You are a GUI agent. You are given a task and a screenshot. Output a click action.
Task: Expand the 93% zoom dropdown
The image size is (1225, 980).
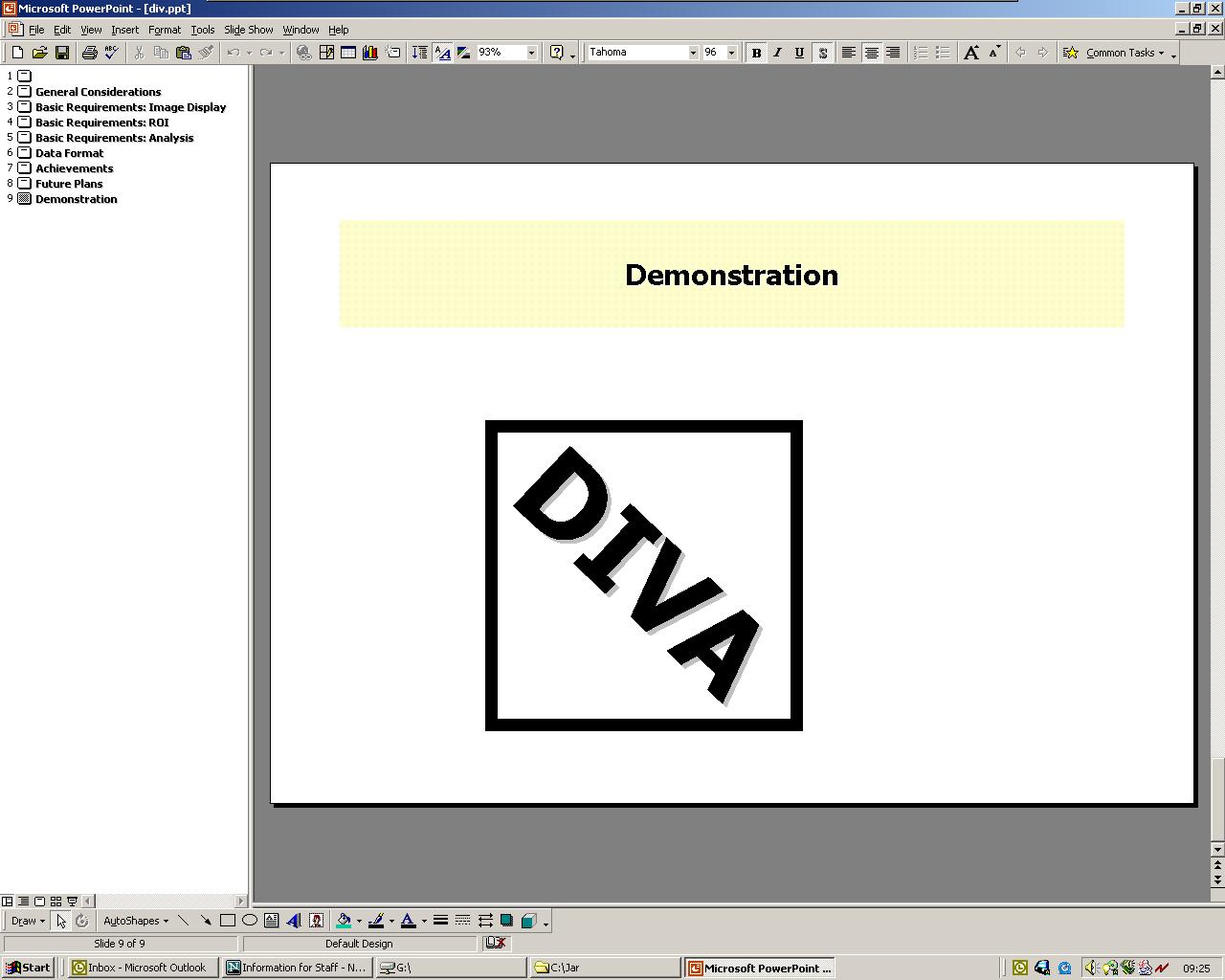point(532,53)
